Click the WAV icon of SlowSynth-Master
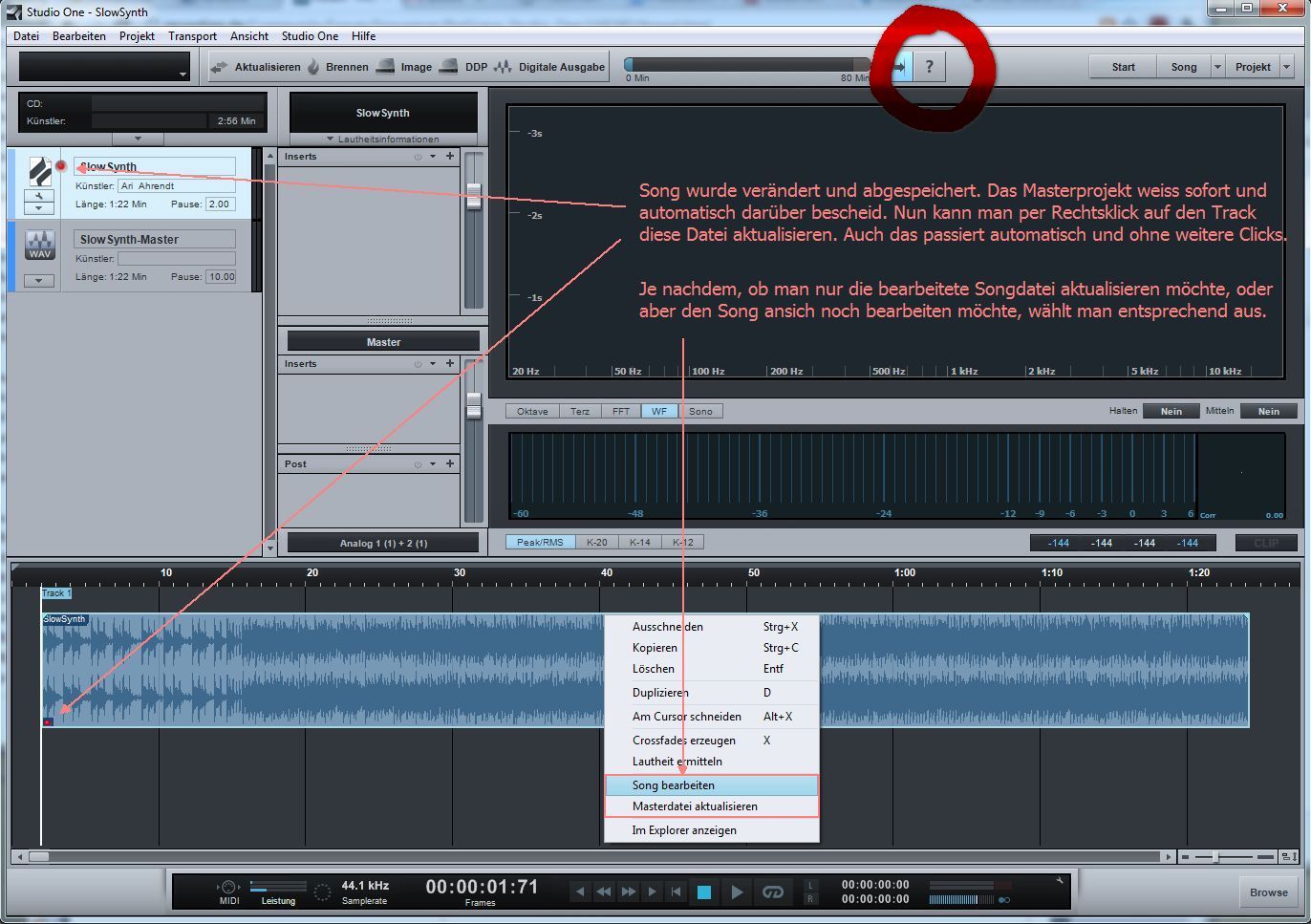This screenshot has width=1311, height=924. [39, 245]
